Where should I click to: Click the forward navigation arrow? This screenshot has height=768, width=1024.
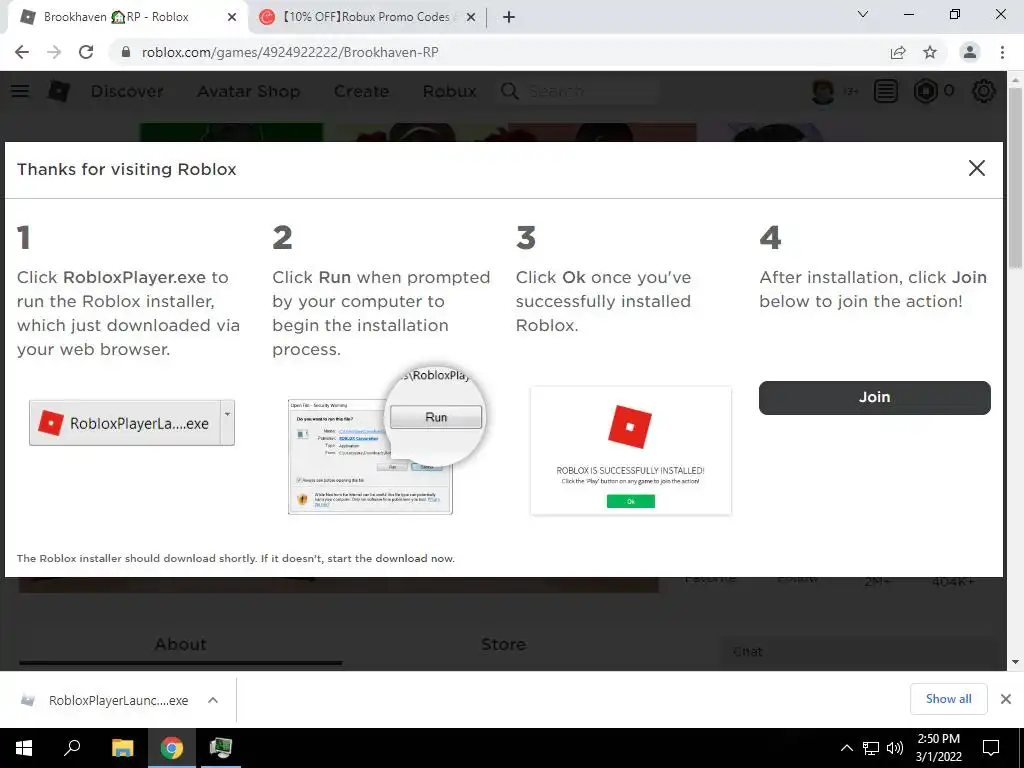tap(54, 52)
